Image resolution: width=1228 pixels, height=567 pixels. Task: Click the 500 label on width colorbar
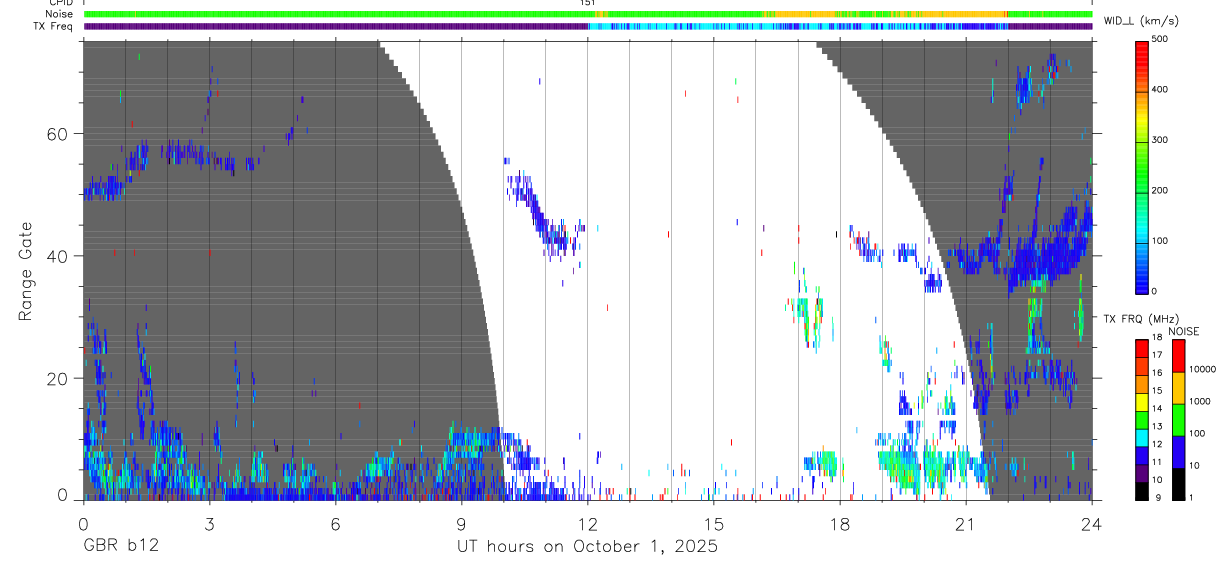(1162, 39)
